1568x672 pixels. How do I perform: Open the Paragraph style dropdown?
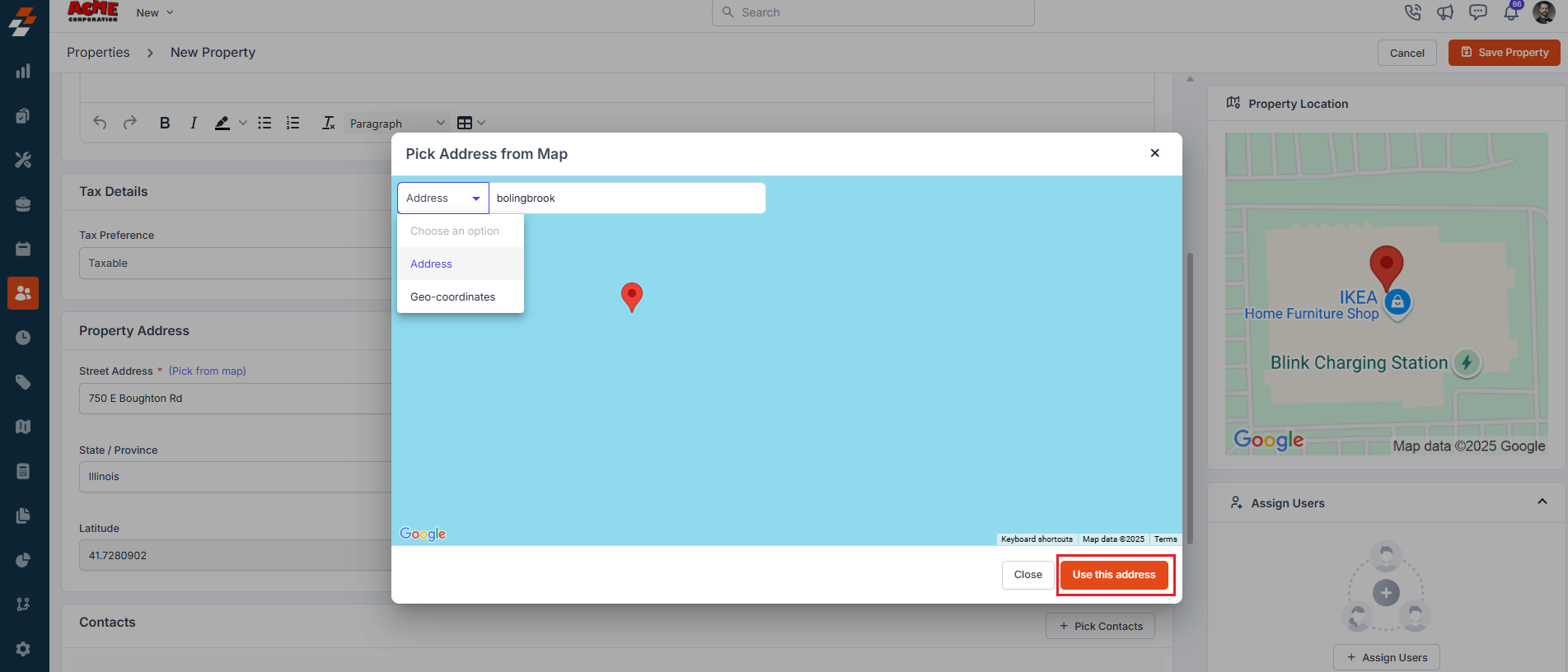point(397,124)
